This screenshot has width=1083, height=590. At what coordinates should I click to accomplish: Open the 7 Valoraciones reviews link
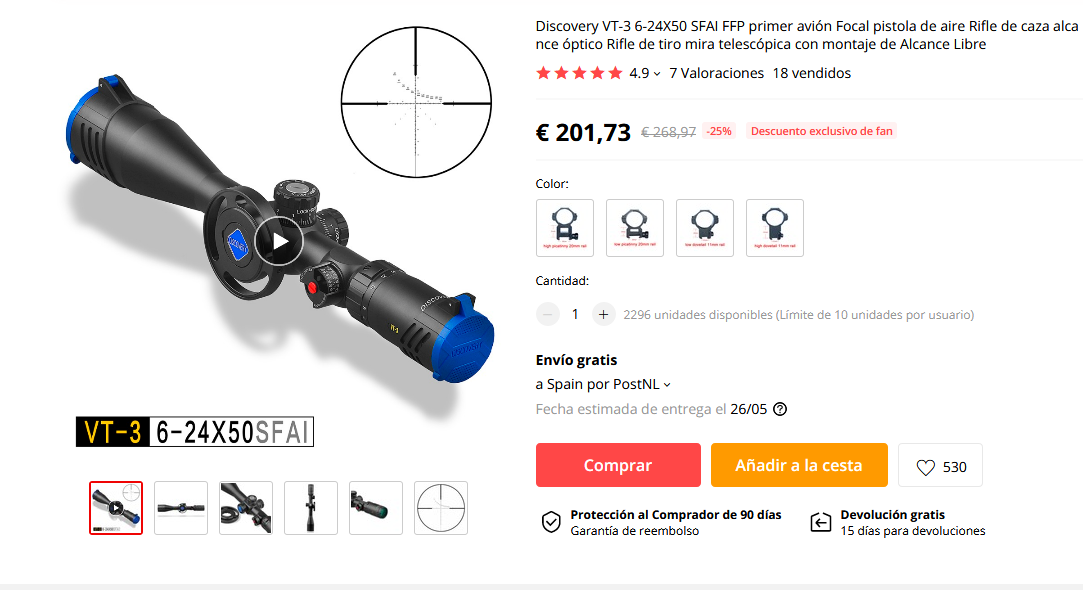(716, 73)
